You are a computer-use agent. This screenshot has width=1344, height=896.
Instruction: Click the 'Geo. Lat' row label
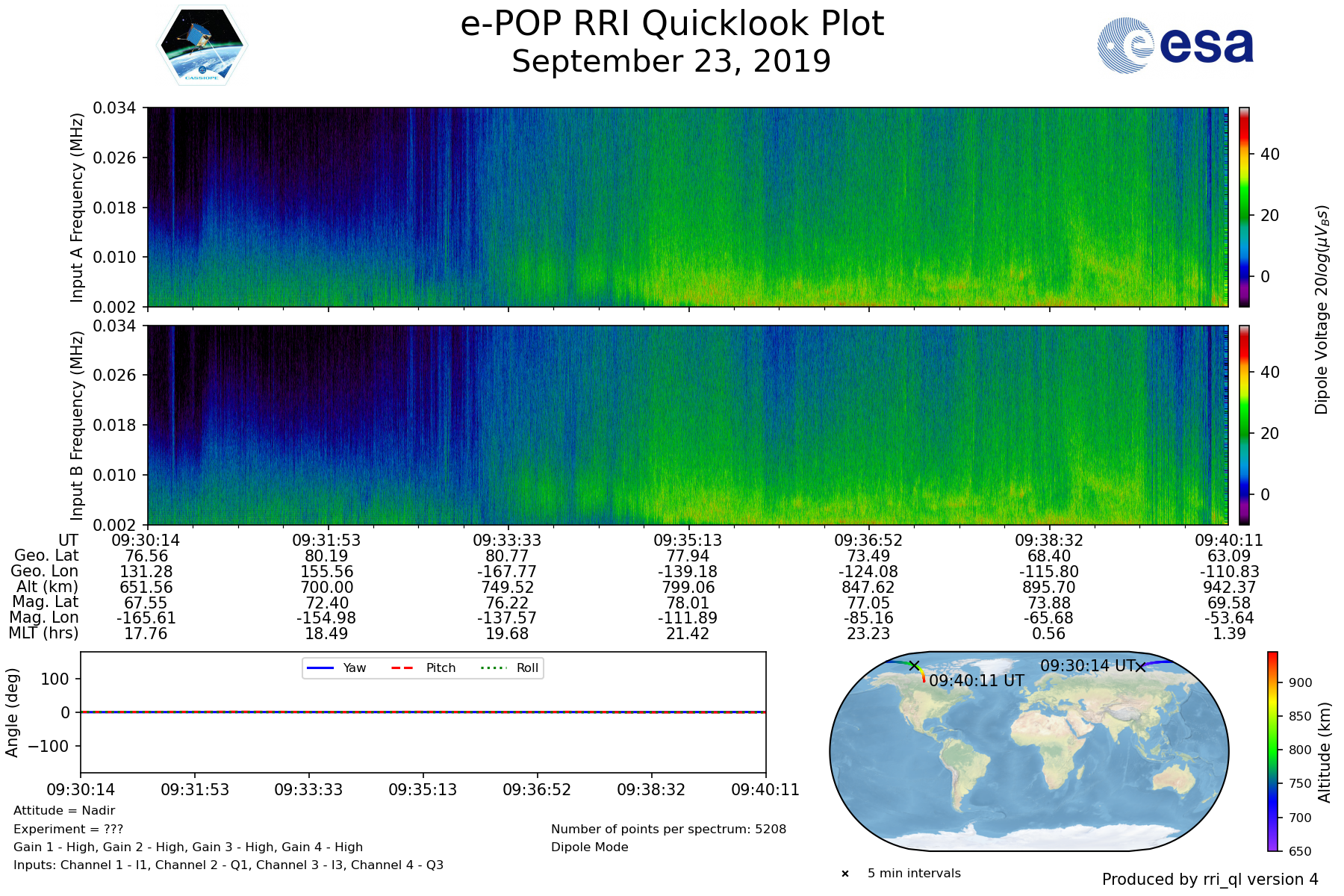click(46, 556)
